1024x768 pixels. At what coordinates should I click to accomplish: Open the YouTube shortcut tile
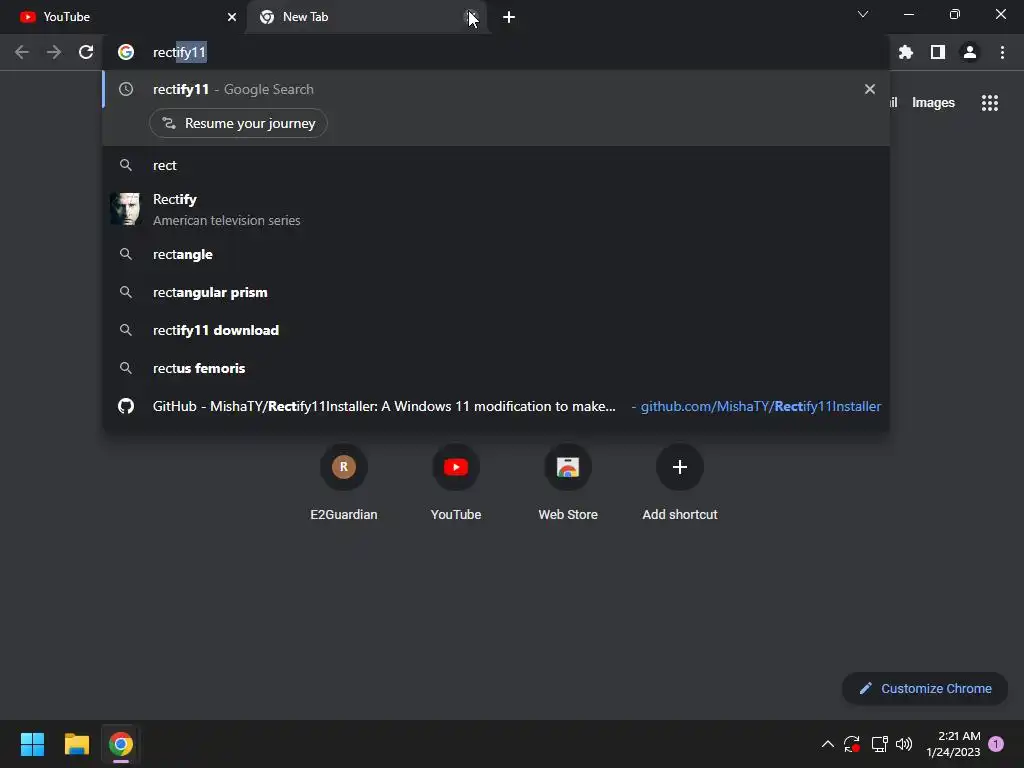(x=456, y=482)
